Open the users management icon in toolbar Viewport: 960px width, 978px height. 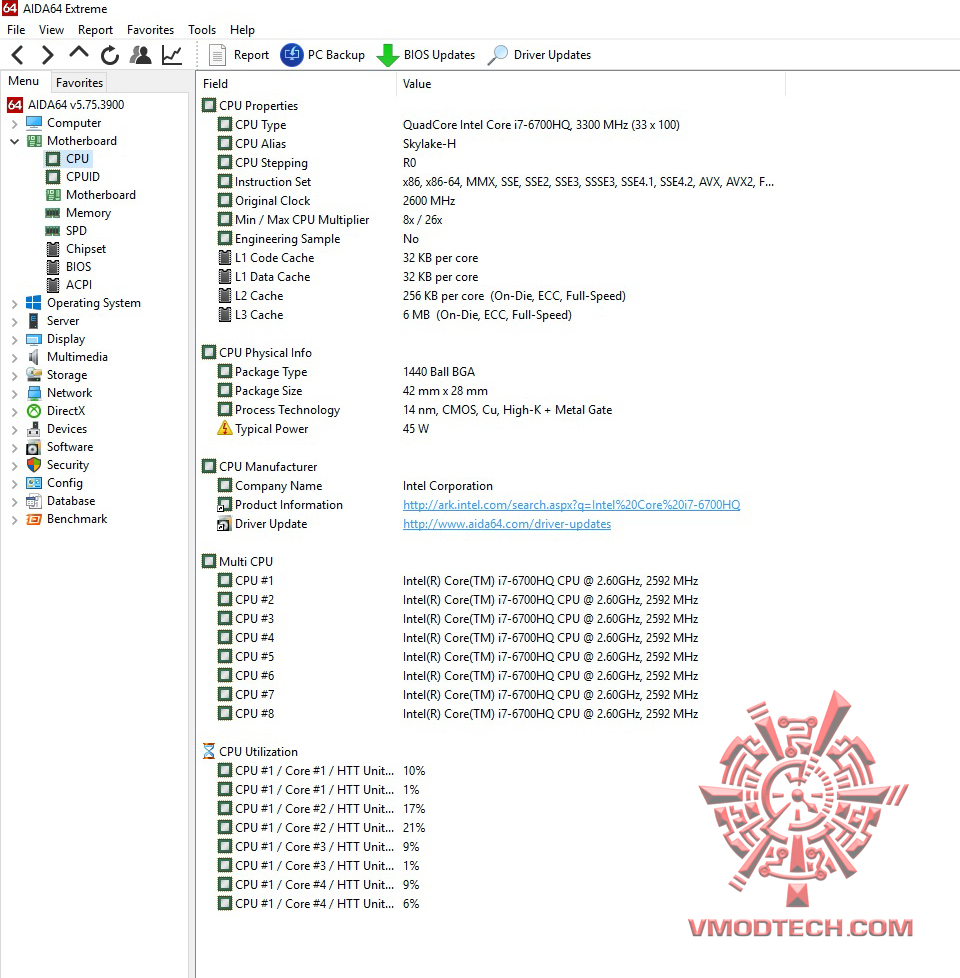click(141, 55)
